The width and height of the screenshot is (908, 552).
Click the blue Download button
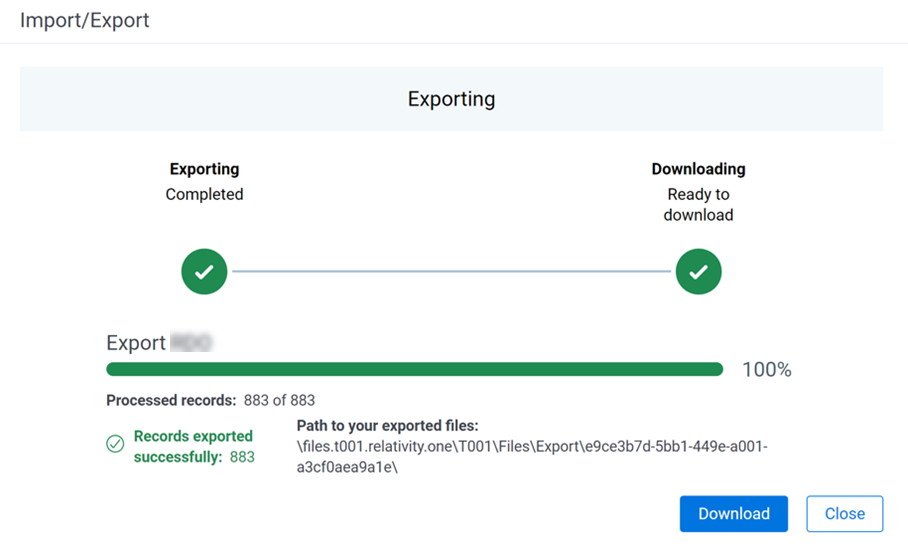733,514
